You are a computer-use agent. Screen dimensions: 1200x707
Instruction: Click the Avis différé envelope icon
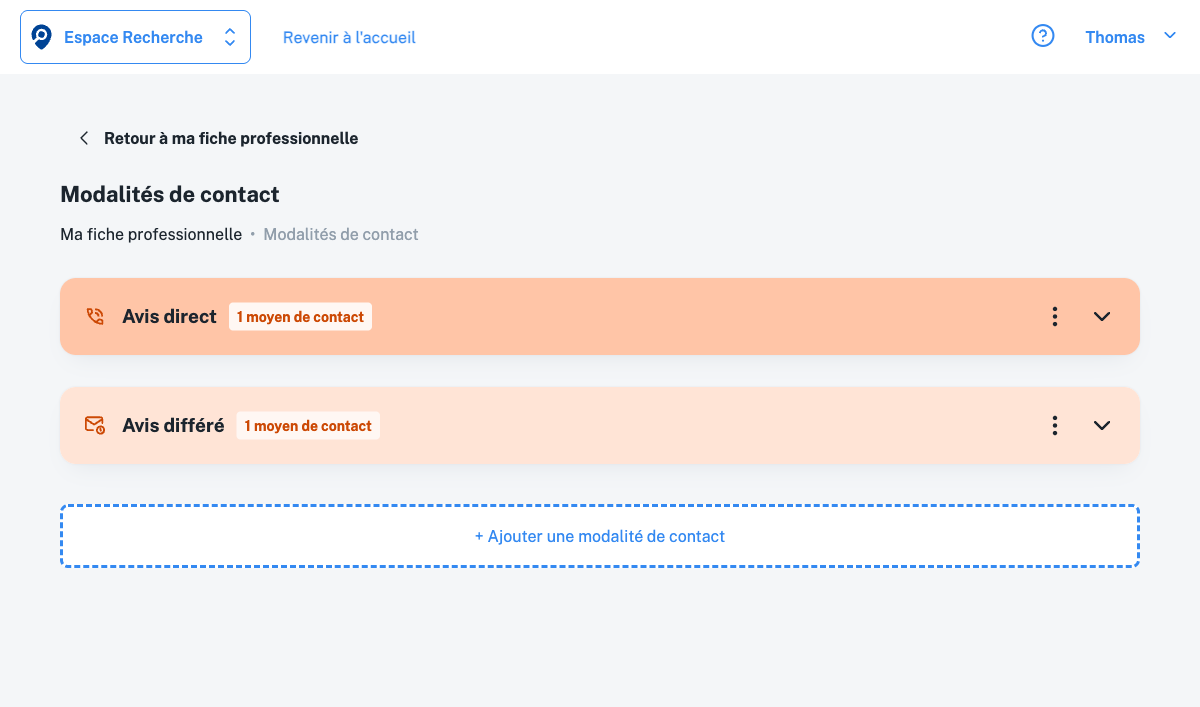[95, 425]
